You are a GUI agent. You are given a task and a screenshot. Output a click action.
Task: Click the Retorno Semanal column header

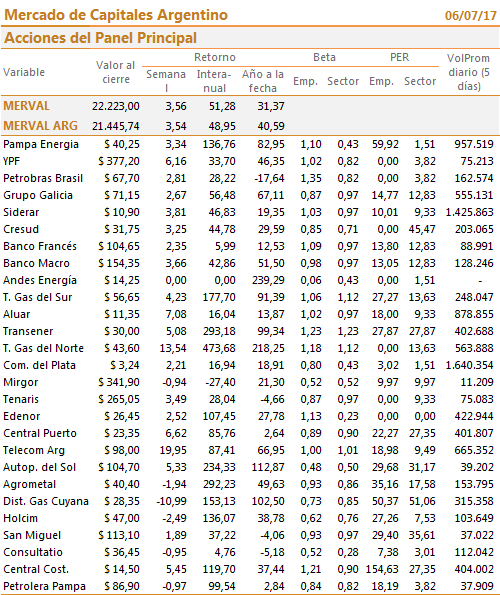coord(166,81)
